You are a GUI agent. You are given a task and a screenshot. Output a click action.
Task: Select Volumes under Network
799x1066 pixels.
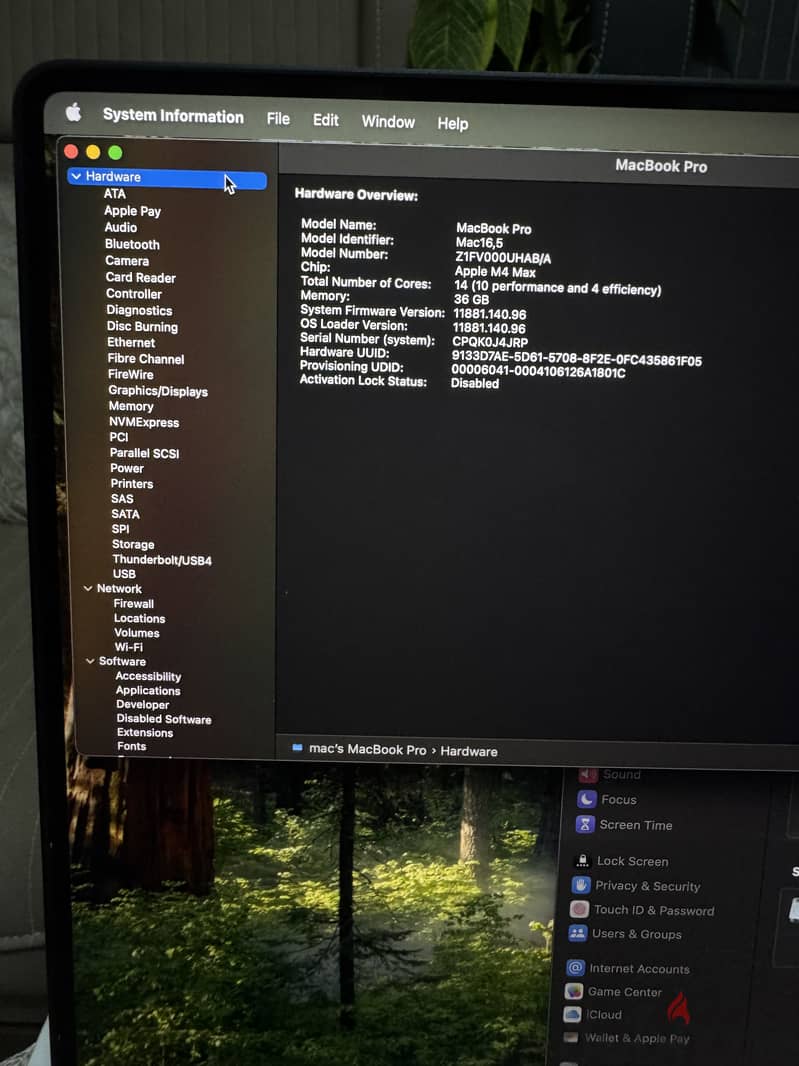[x=137, y=633]
